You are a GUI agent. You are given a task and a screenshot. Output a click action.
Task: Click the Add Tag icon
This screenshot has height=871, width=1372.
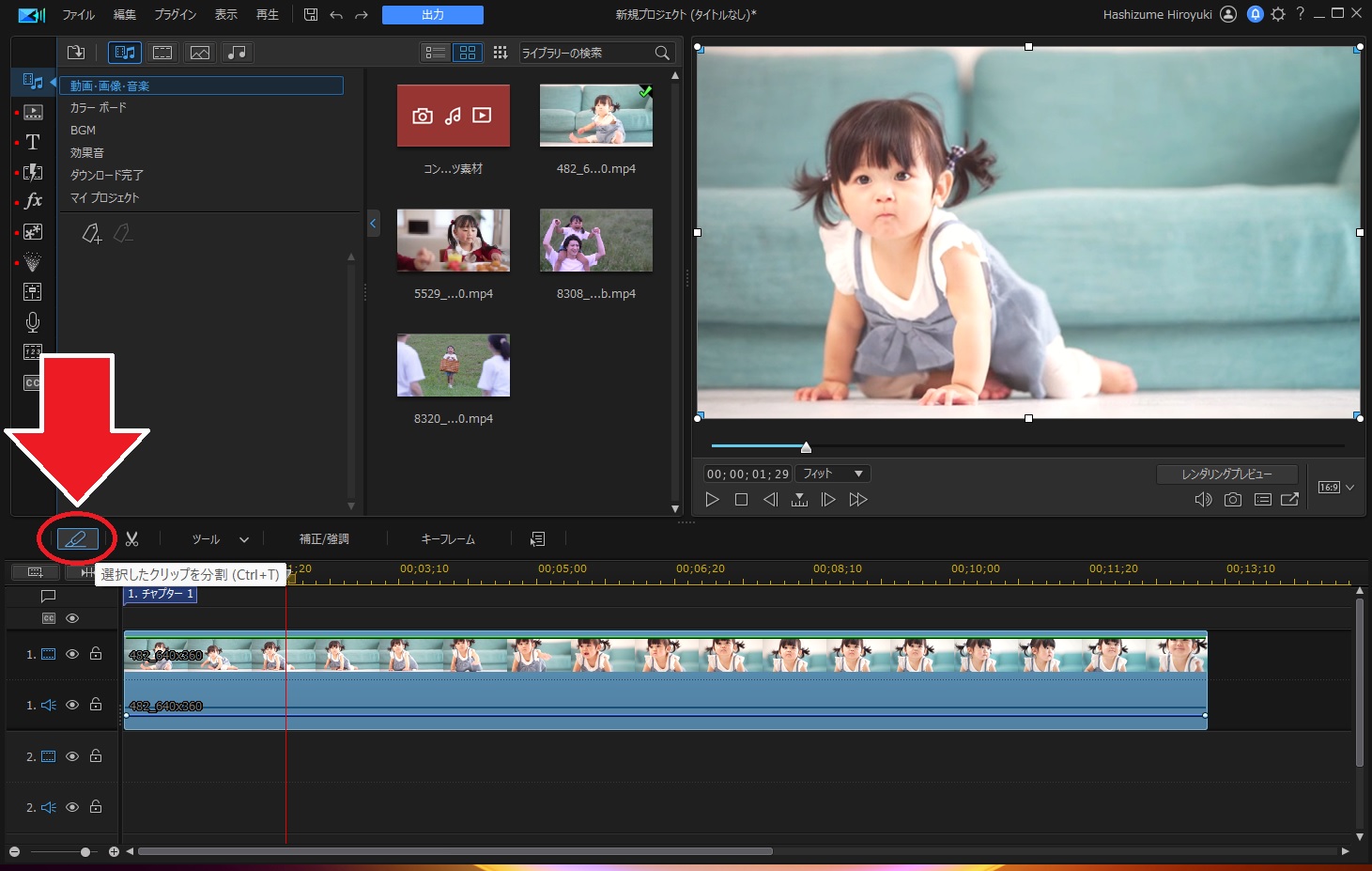91,233
